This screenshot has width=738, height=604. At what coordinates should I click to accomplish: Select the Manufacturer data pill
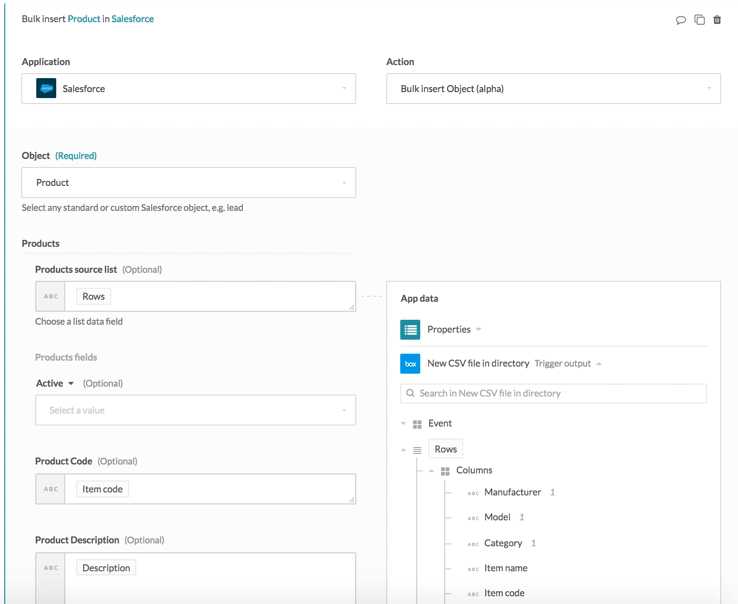pos(512,492)
